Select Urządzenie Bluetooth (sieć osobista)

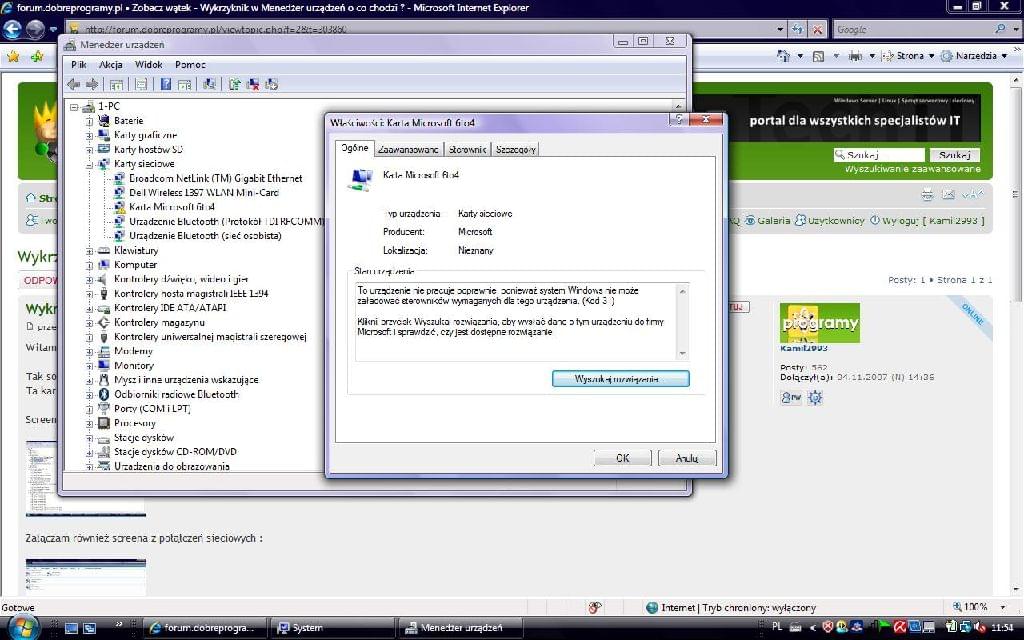tap(205, 236)
